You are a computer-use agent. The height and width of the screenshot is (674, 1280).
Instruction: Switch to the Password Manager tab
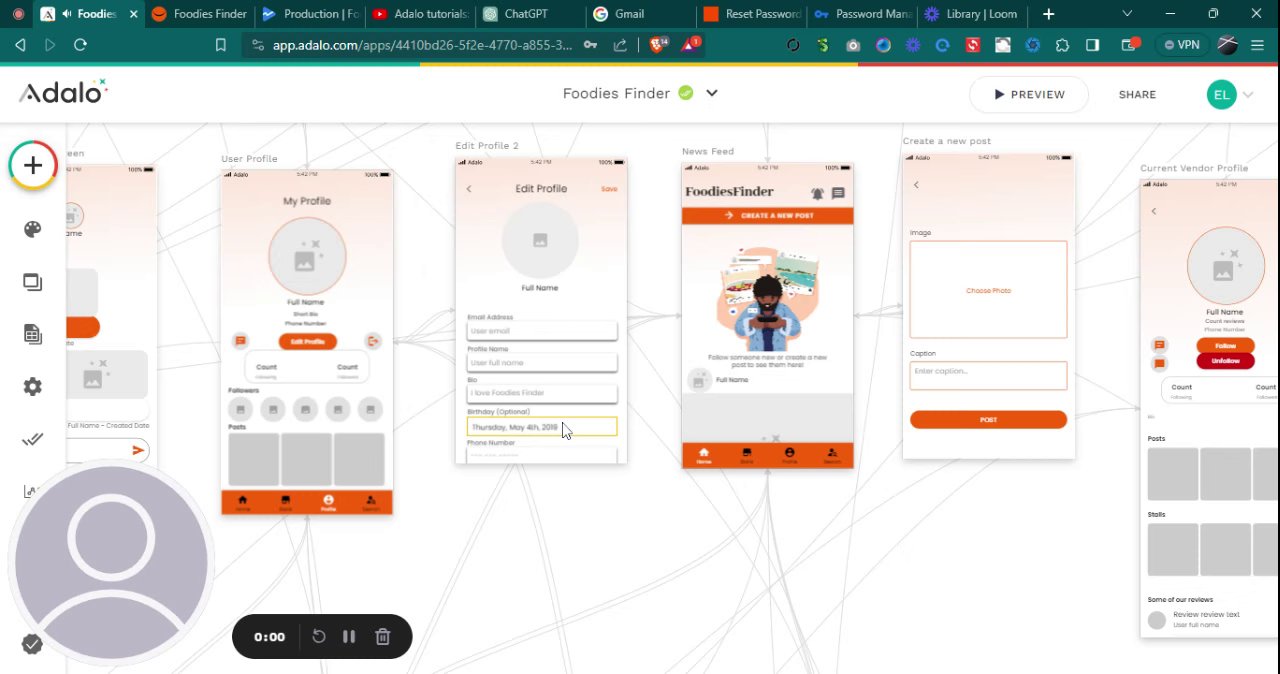pyautogui.click(x=861, y=14)
